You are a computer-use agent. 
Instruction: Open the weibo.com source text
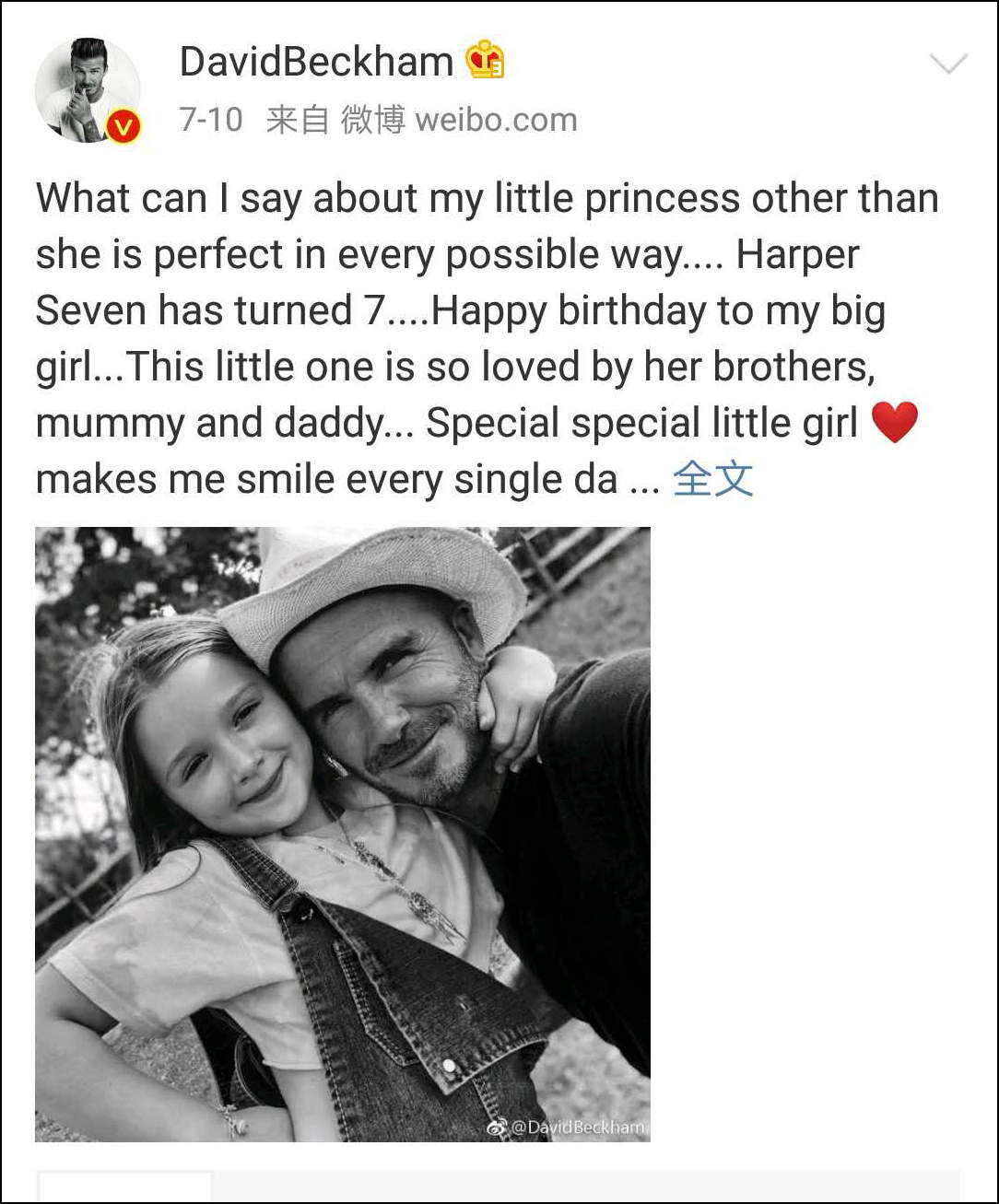[x=496, y=120]
